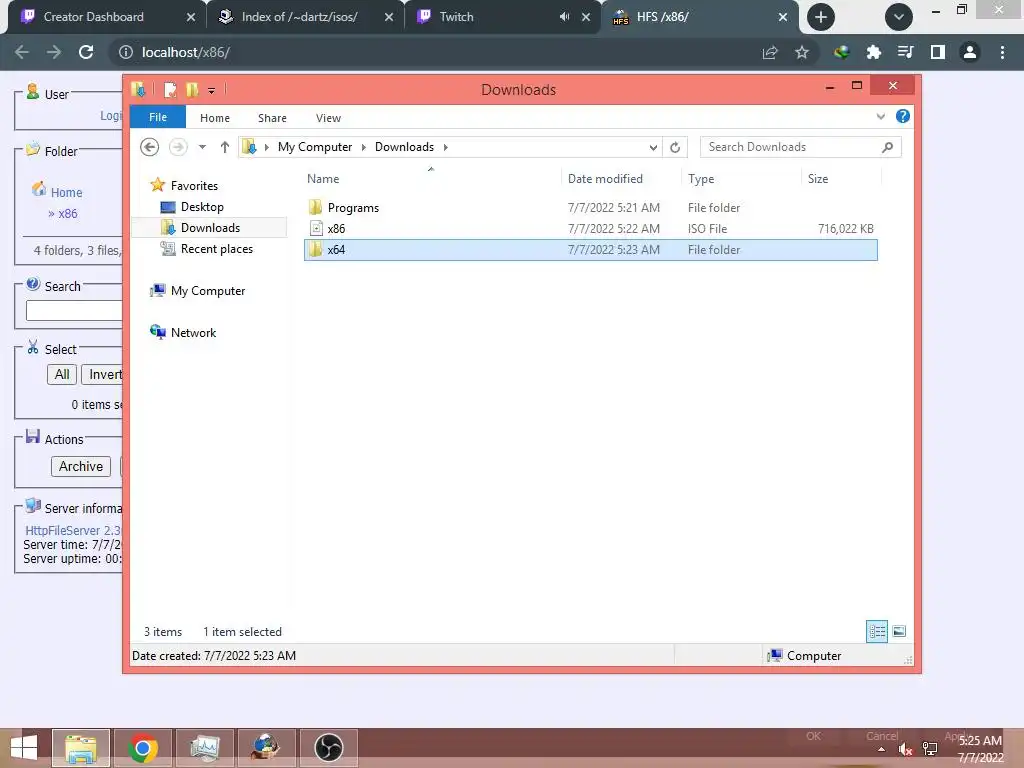Open My Computer in the navigation pane

[208, 291]
